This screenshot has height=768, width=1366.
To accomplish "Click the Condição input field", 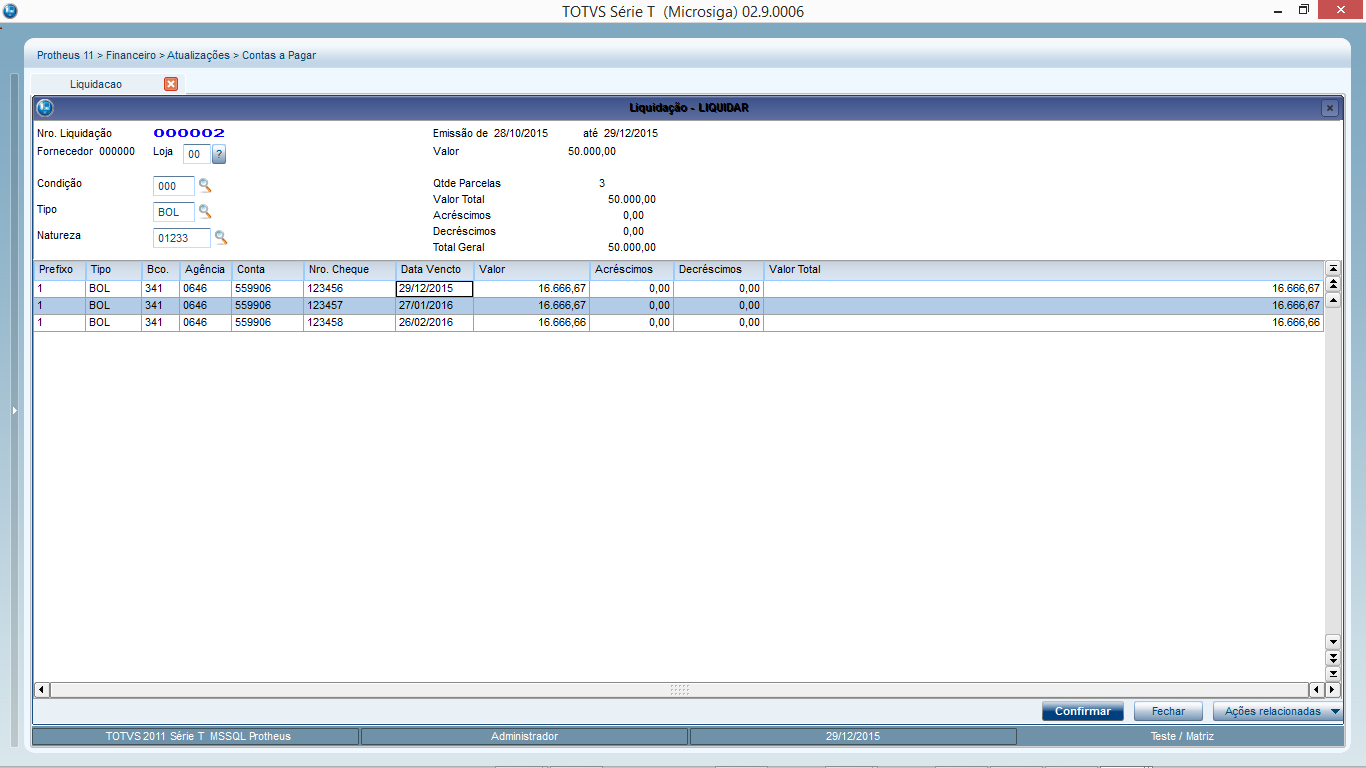I will pyautogui.click(x=174, y=186).
